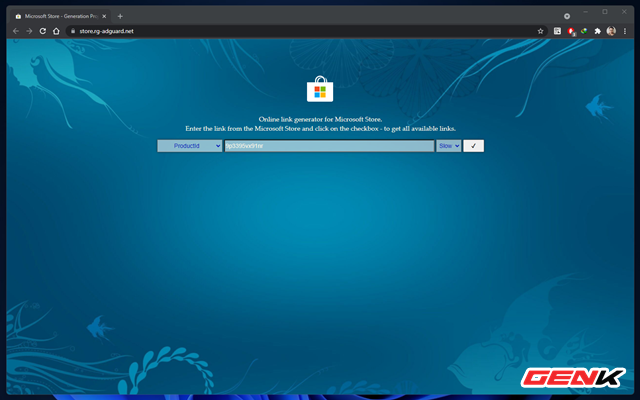This screenshot has width=640, height=400.
Task: Close the Microsoft Store tab
Action: [104, 16]
